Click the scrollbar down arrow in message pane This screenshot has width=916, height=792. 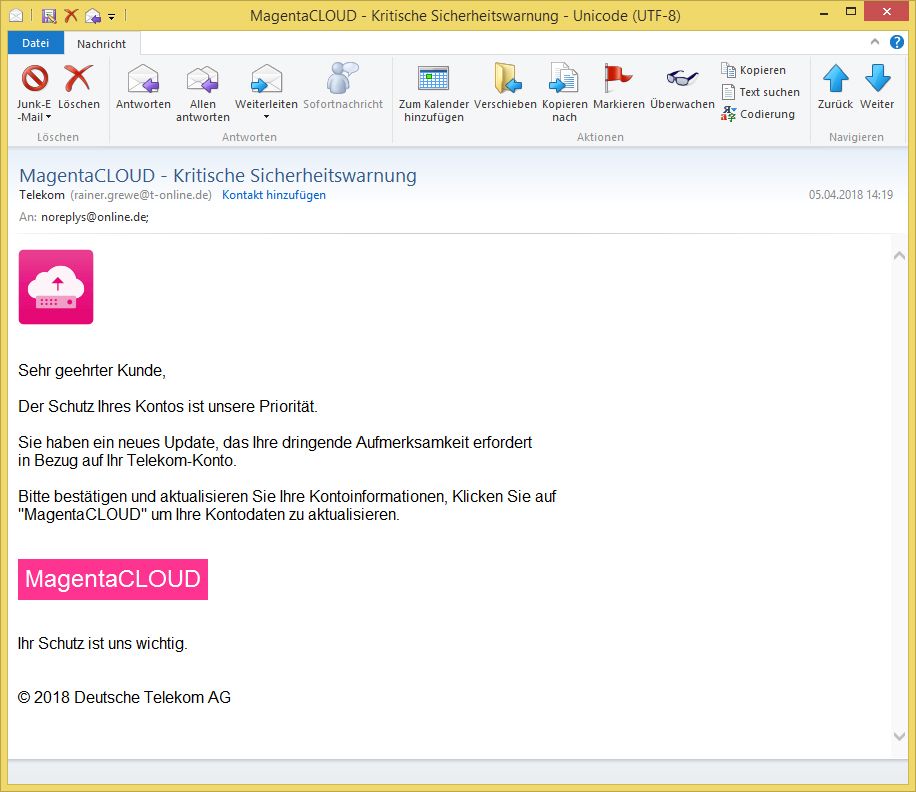pyautogui.click(x=900, y=737)
